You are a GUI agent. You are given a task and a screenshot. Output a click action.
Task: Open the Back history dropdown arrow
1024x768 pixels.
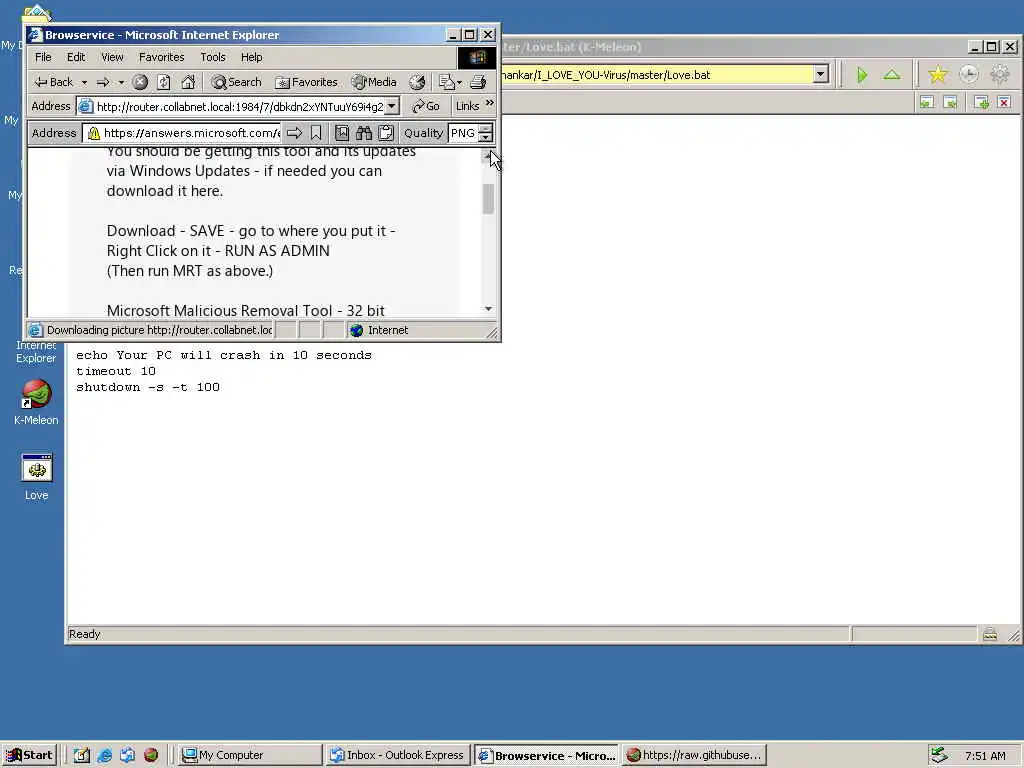pyautogui.click(x=84, y=82)
